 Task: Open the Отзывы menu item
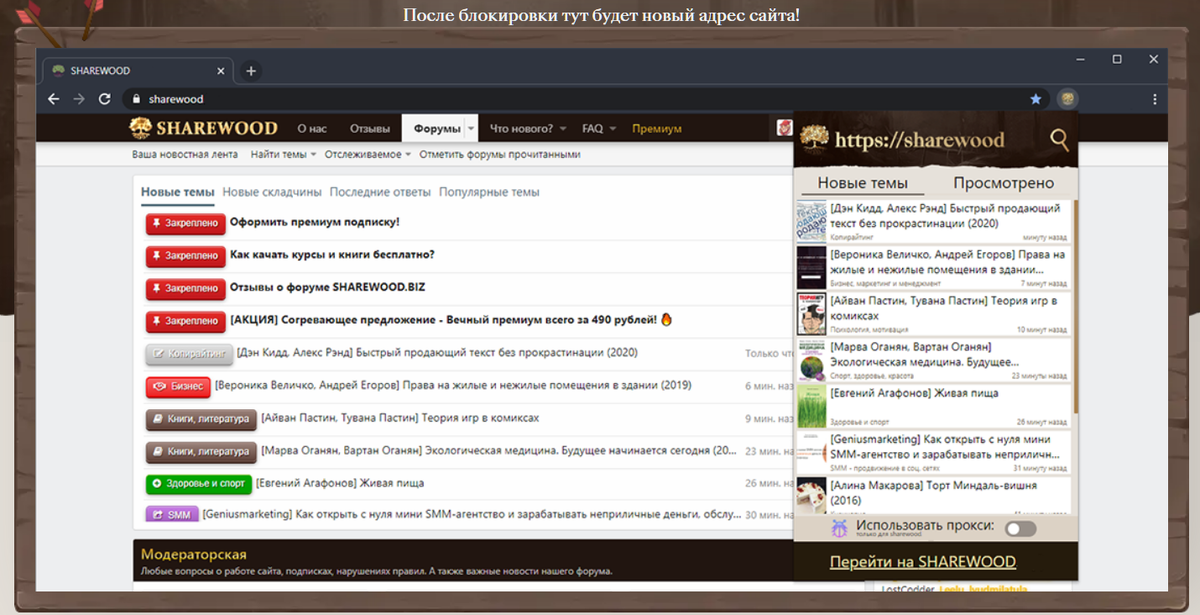tap(369, 129)
